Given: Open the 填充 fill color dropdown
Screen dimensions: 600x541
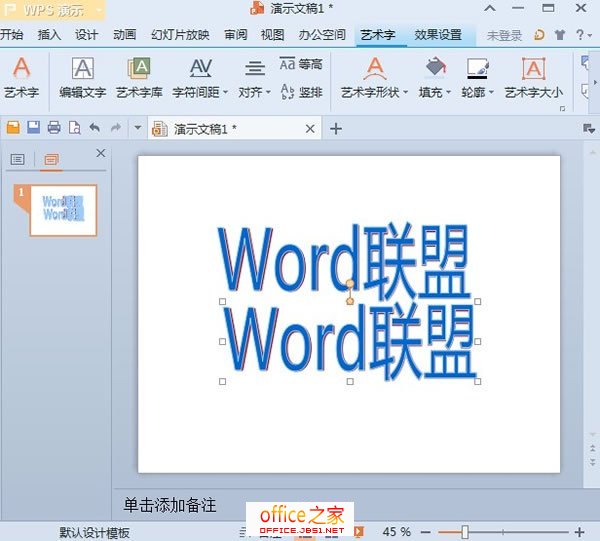Looking at the screenshot, I should click(435, 78).
